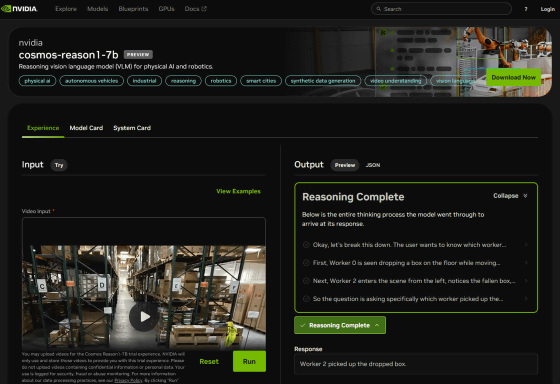Screen dimensions: 560x384
Task: Select the autonomous vehicles tag
Action: click(91, 81)
